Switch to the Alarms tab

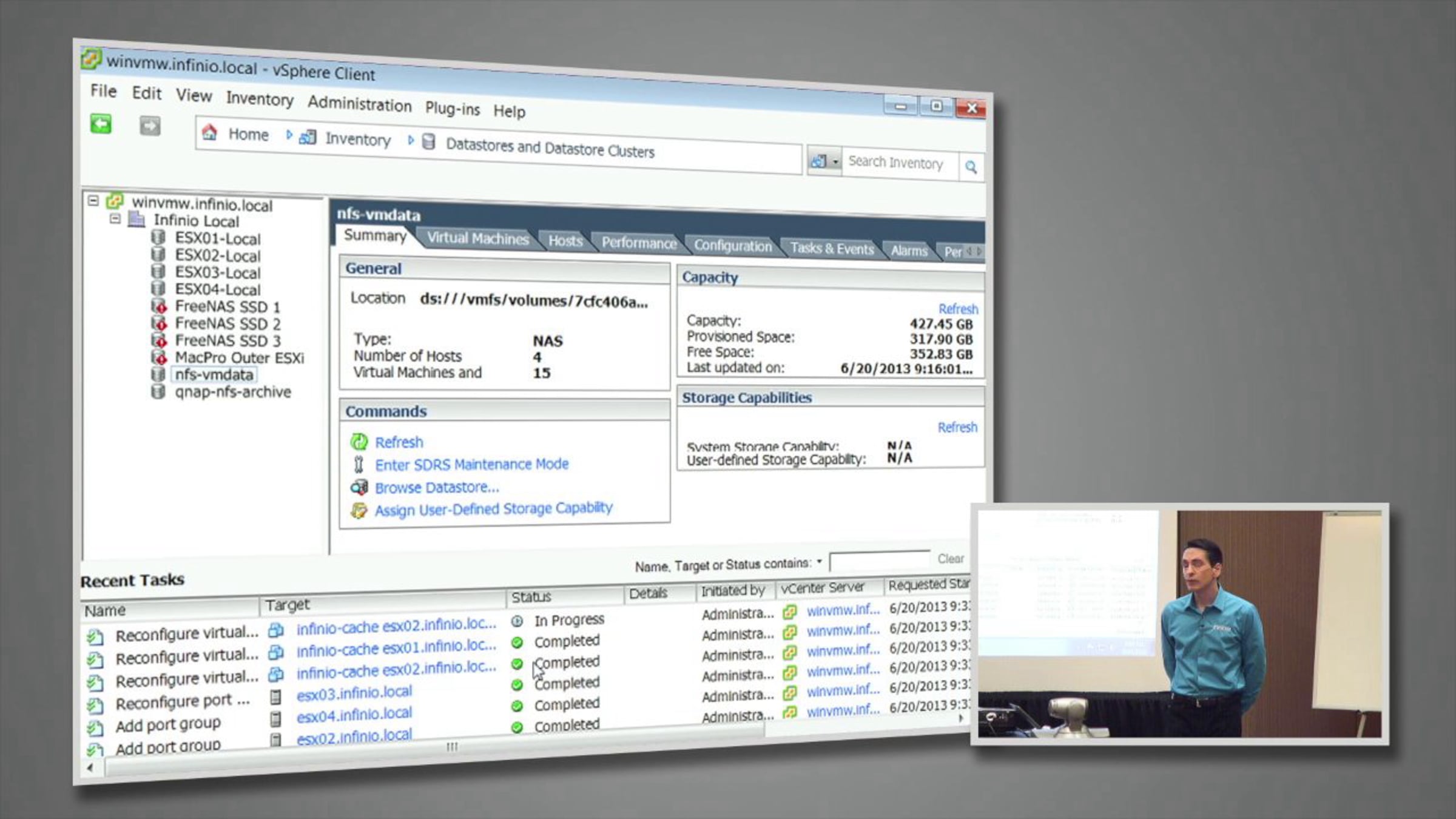[x=909, y=251]
